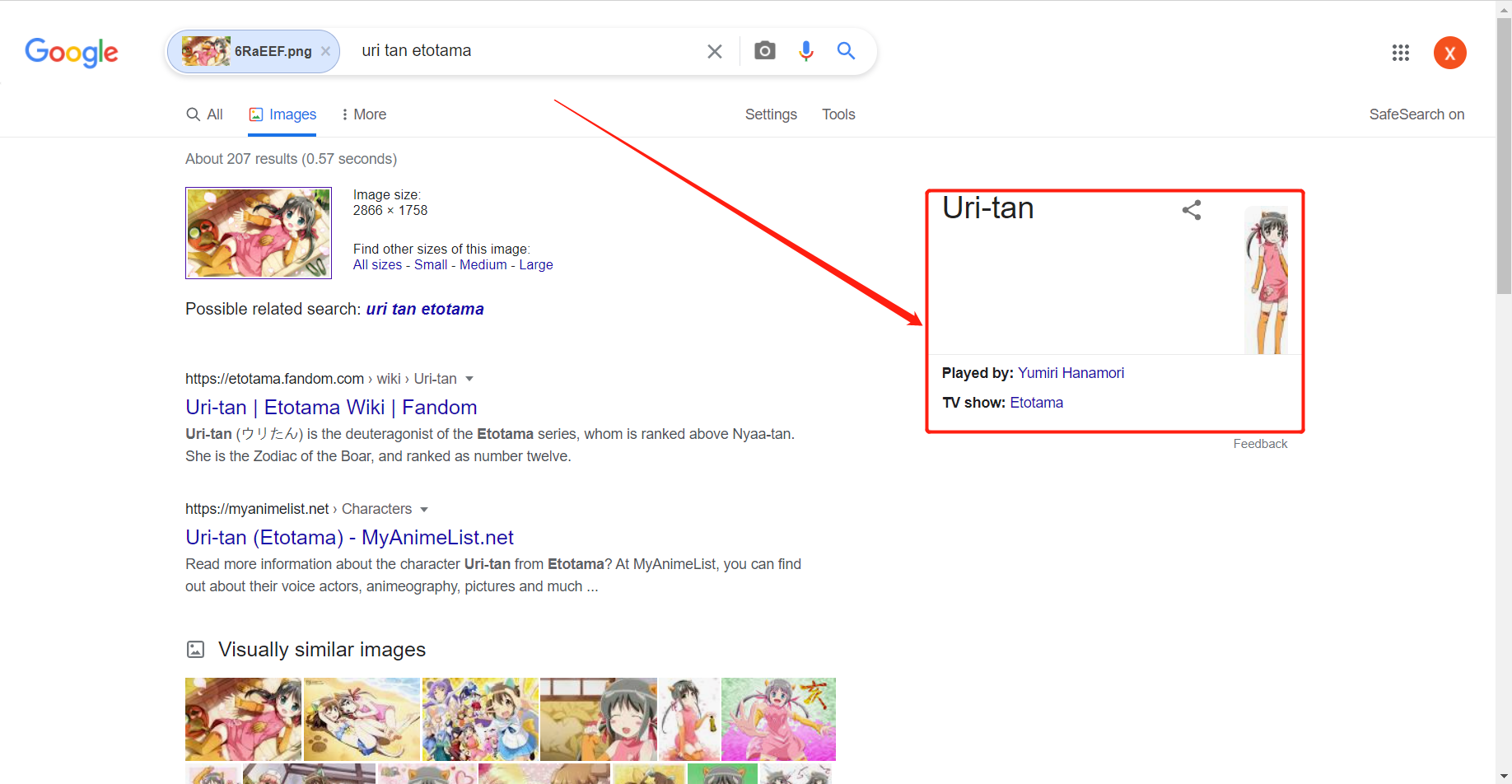Viewport: 1512px width, 784px height.
Task: Choose the Small size link
Action: (431, 264)
